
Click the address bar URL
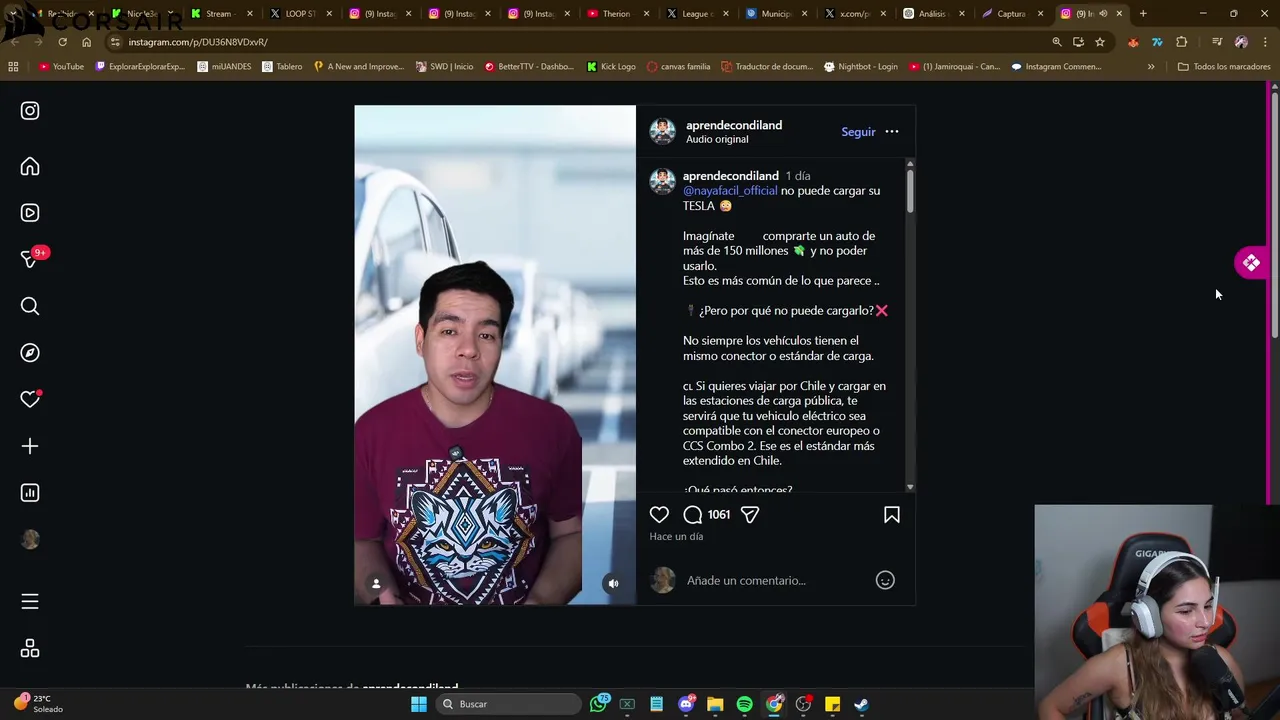198,42
